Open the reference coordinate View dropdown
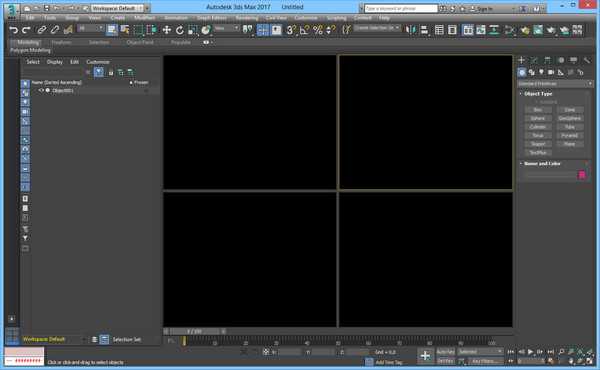Screen dimensions: 600x370 pyautogui.click(x=226, y=28)
